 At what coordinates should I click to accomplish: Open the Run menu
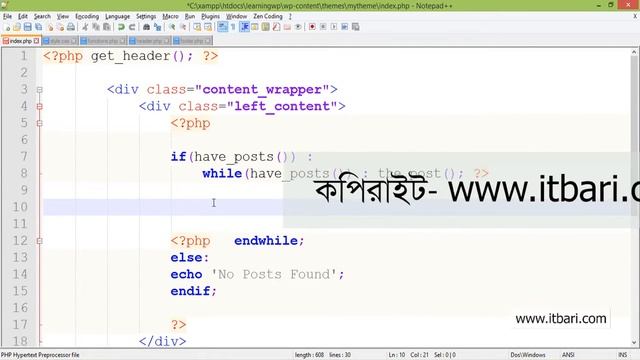coord(190,16)
